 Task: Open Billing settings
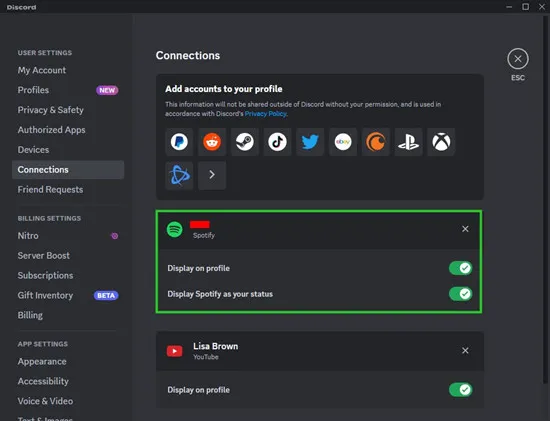pyautogui.click(x=68, y=315)
